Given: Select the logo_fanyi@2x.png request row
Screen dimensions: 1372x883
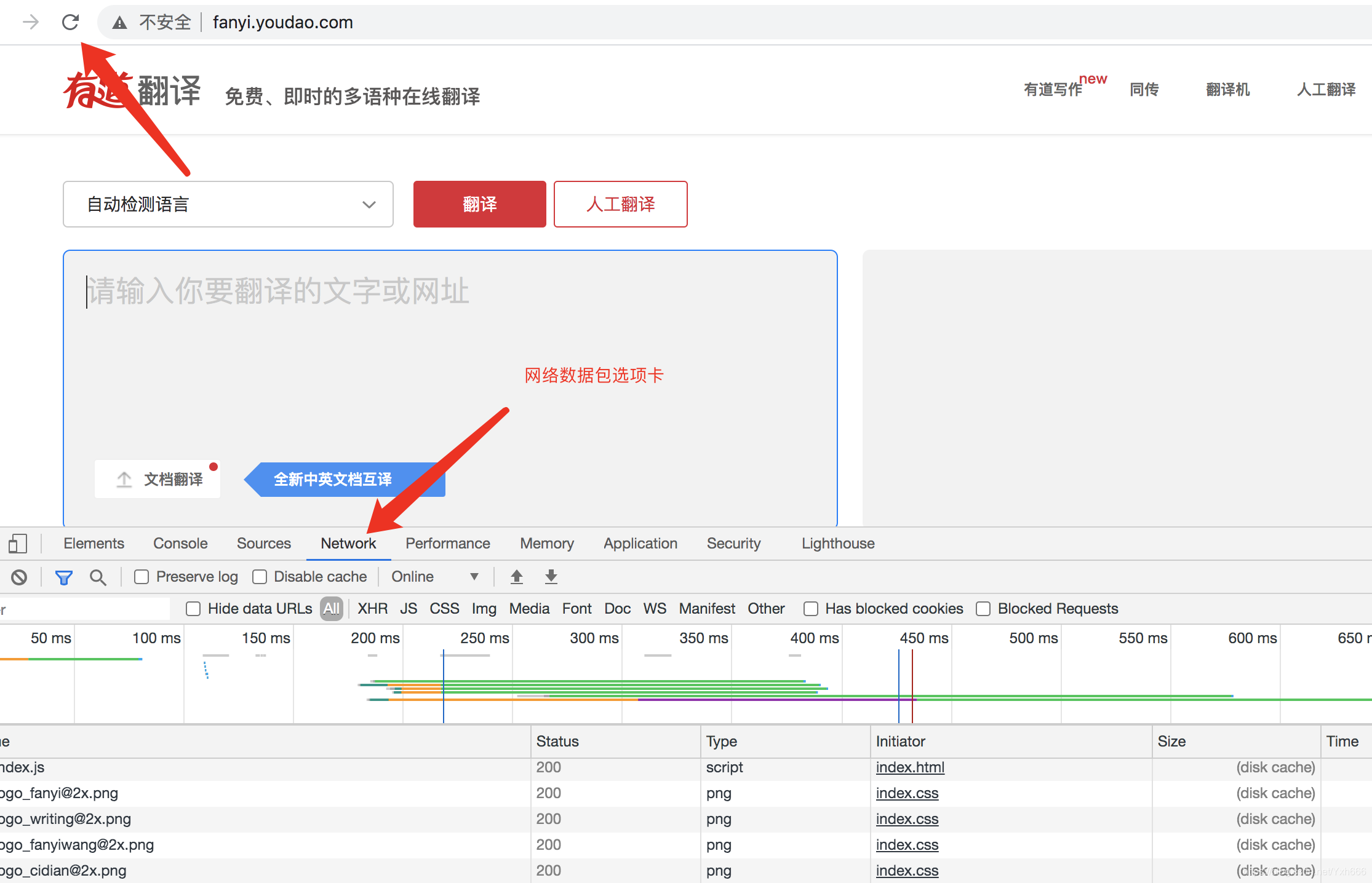Looking at the screenshot, I should click(686, 793).
